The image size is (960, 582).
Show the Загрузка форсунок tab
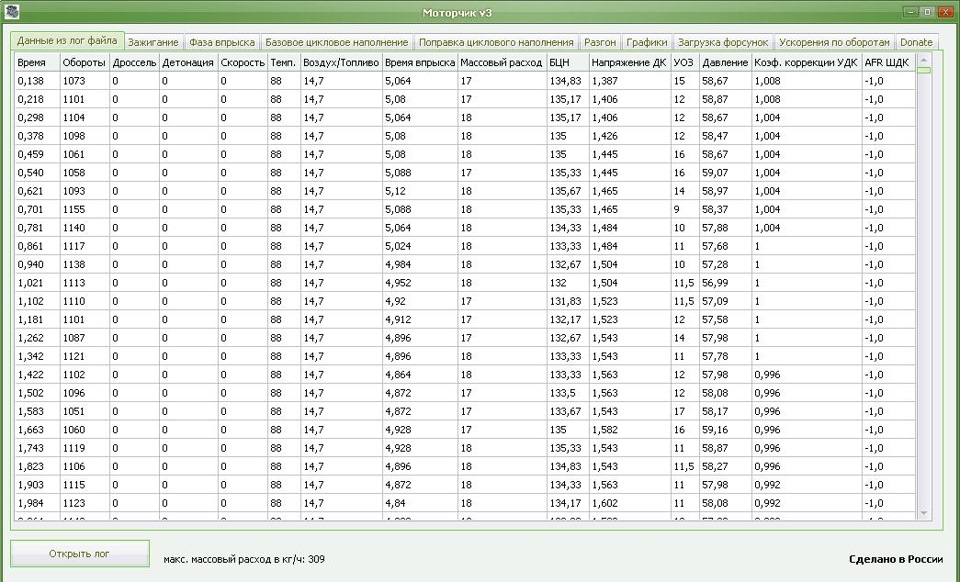pyautogui.click(x=723, y=42)
